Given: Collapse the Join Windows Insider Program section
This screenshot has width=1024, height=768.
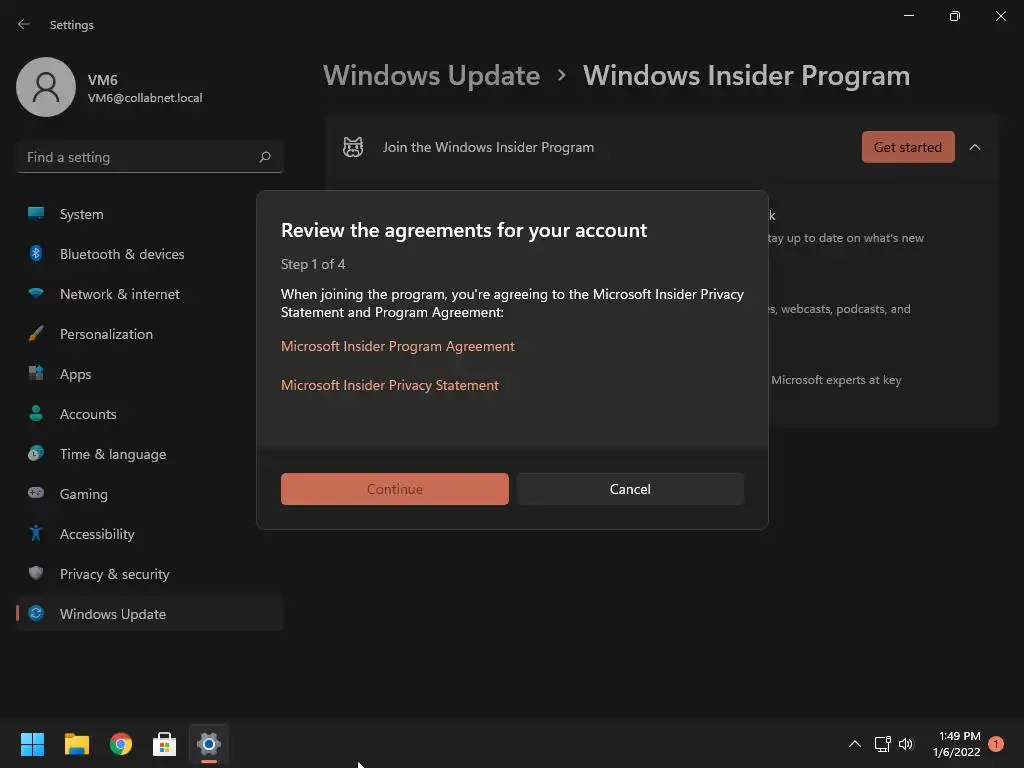Looking at the screenshot, I should pyautogui.click(x=975, y=147).
